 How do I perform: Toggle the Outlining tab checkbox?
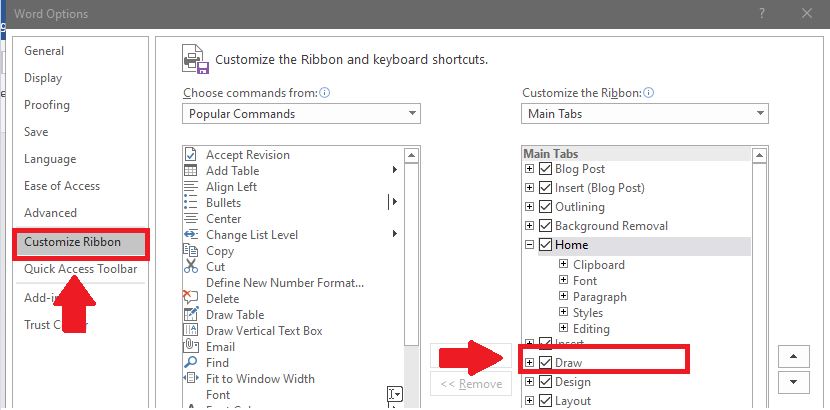pos(545,207)
